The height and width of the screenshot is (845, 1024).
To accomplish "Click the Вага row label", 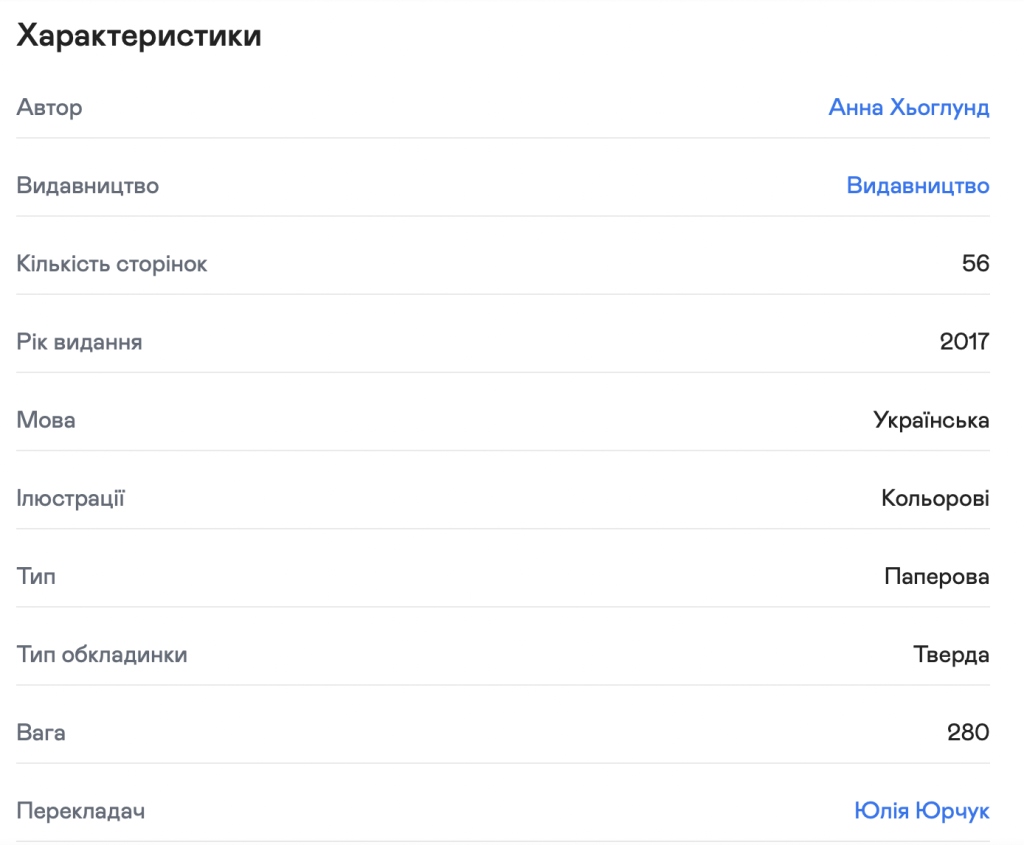I will click(x=41, y=733).
